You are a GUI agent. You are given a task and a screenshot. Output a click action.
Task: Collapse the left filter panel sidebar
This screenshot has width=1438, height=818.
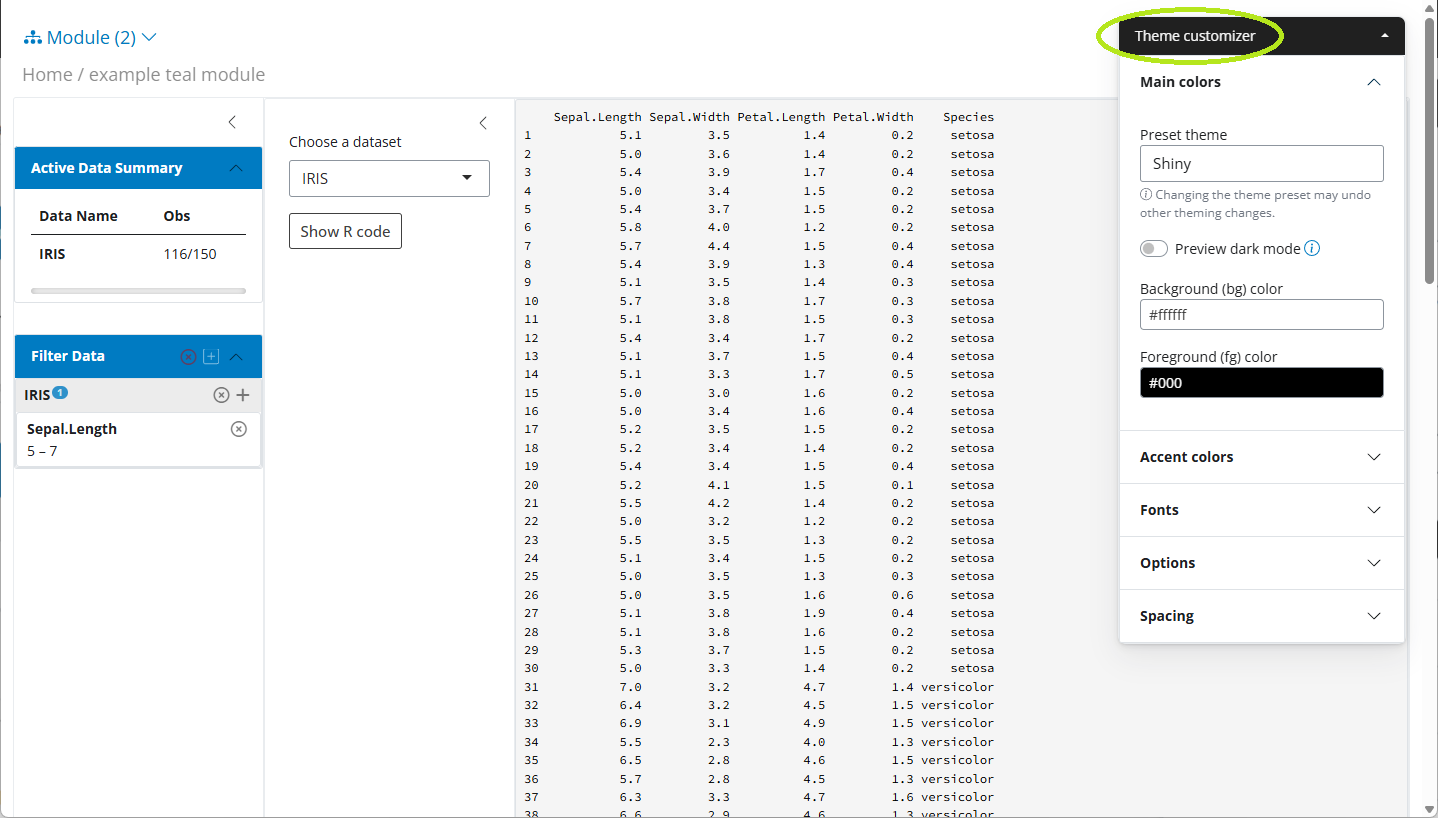click(232, 122)
